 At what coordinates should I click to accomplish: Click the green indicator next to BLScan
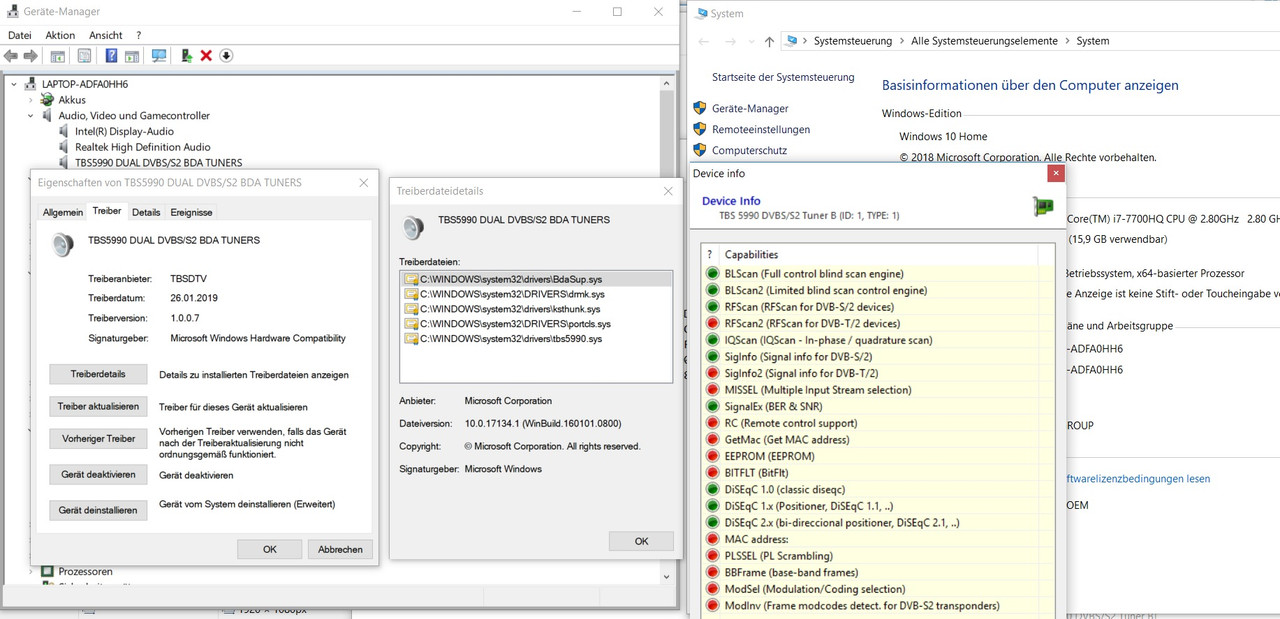tap(713, 274)
